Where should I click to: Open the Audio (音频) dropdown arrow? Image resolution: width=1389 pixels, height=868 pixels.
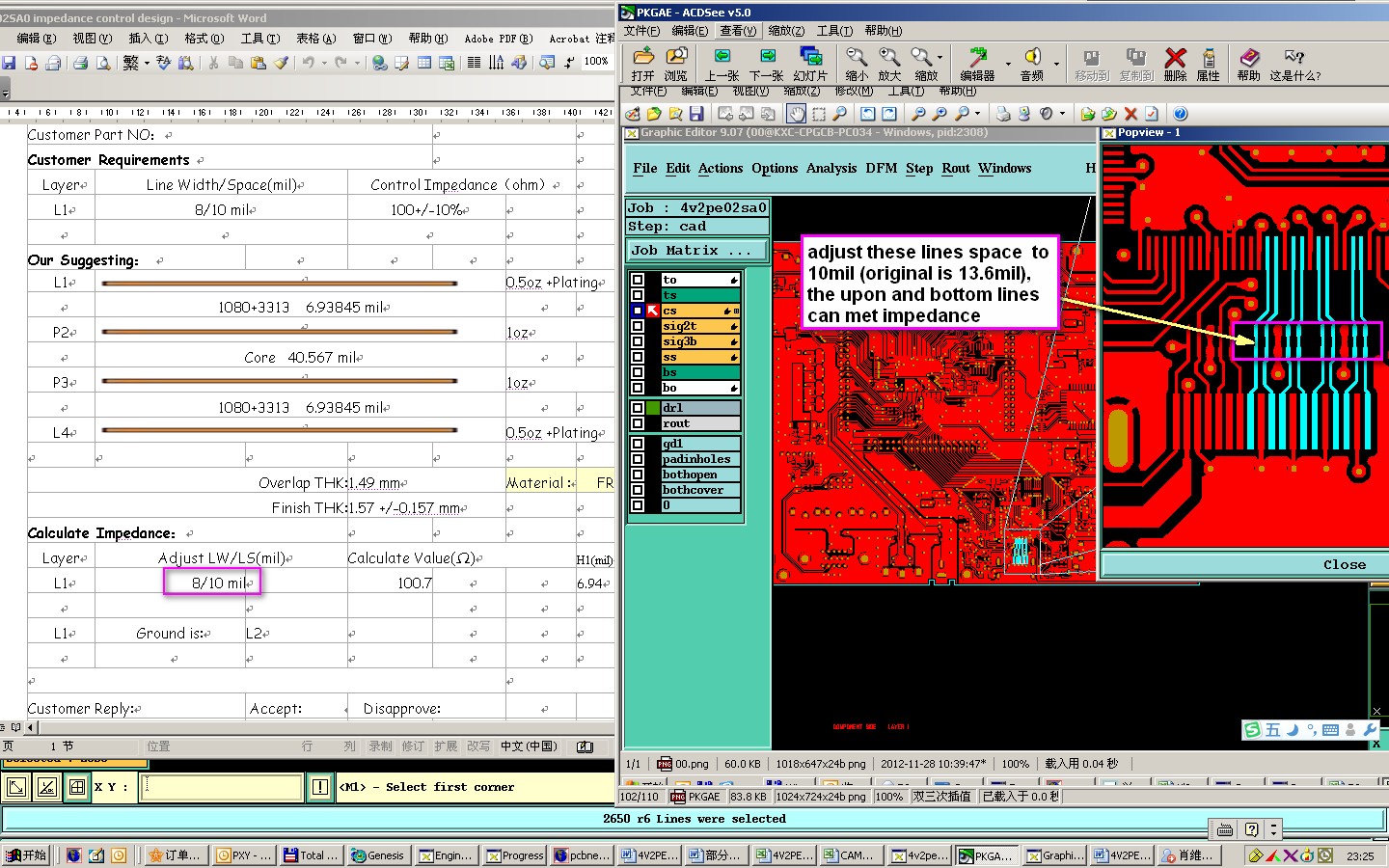pyautogui.click(x=1056, y=64)
